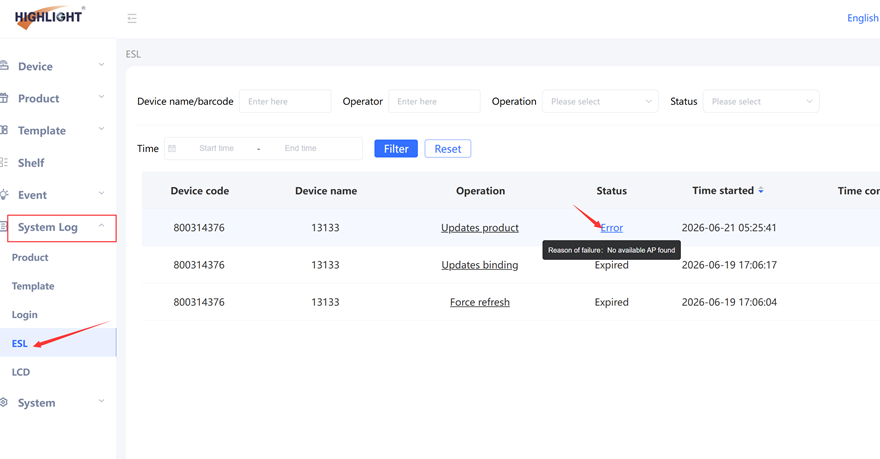Open LCD log under System Log
Viewport: 880px width, 459px height.
tap(21, 372)
